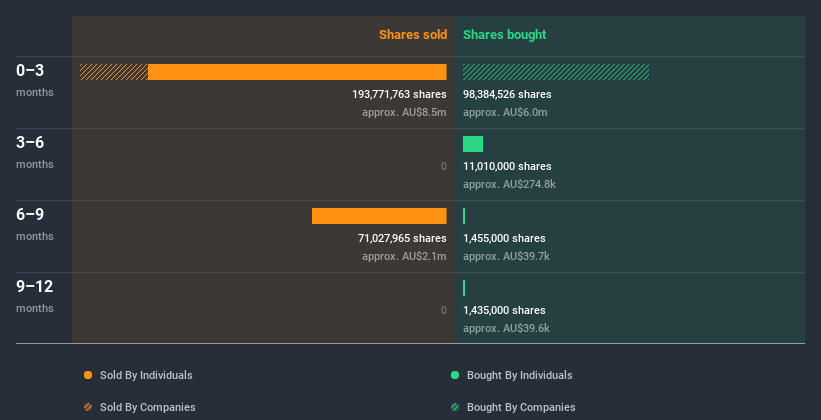Click the hatched orange companies sold bar segment

coord(114,72)
